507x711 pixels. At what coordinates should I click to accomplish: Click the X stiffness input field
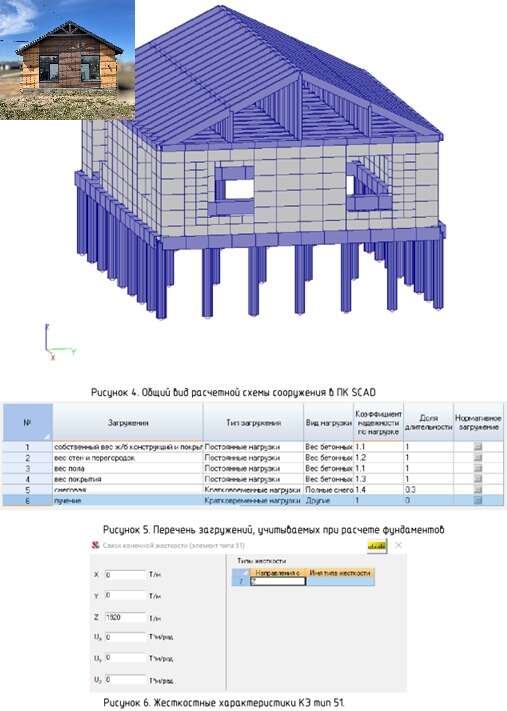click(125, 575)
